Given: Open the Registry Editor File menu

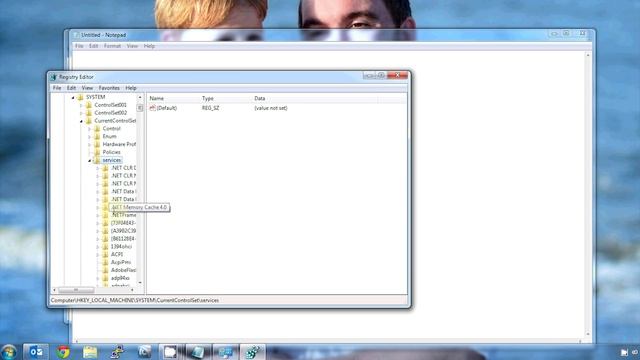Looking at the screenshot, I should pyautogui.click(x=57, y=88).
